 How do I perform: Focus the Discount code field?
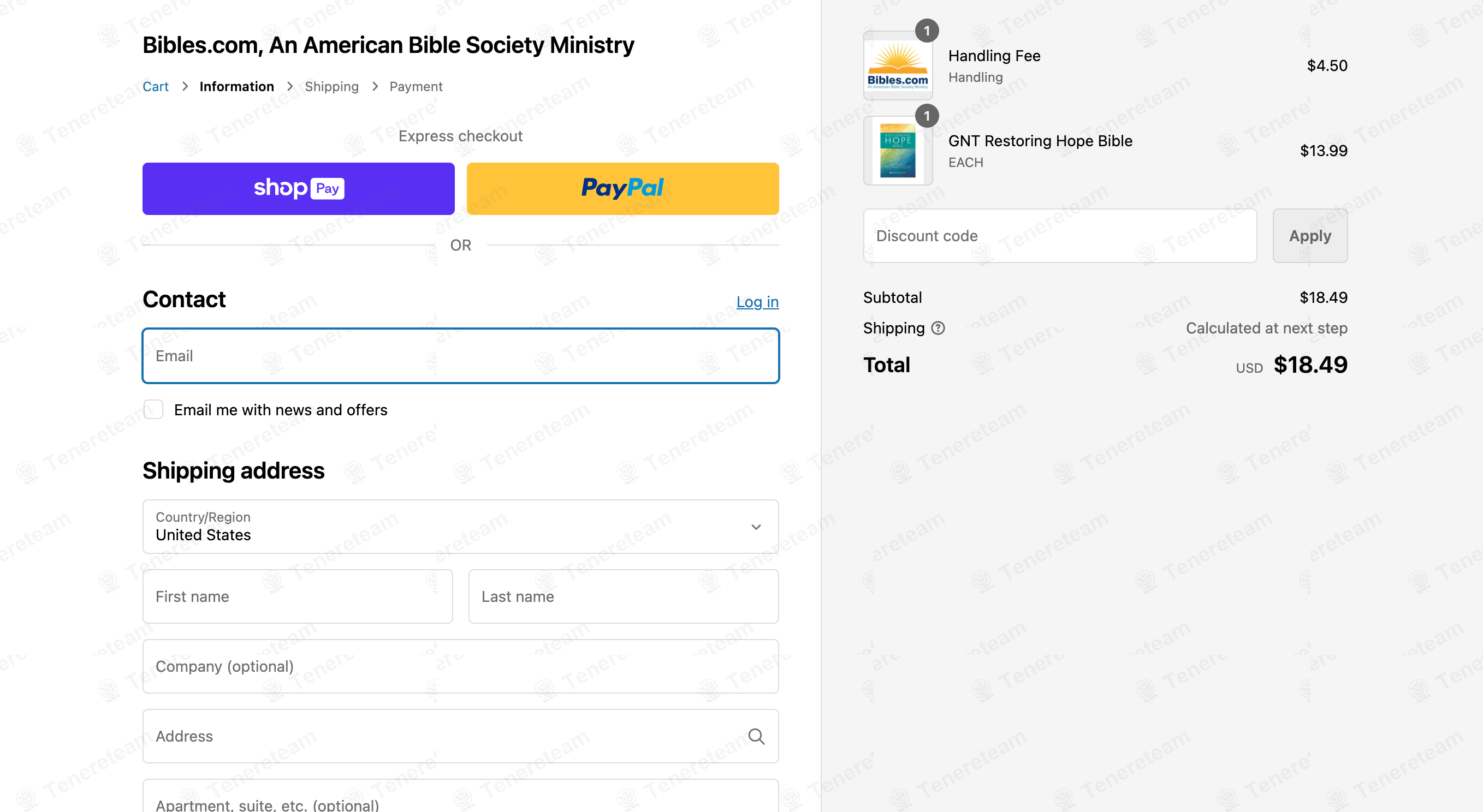tap(1060, 236)
